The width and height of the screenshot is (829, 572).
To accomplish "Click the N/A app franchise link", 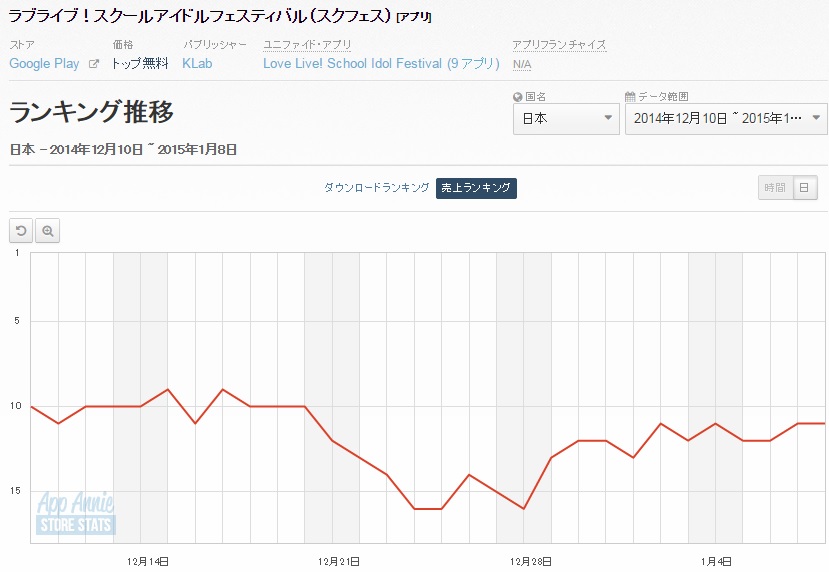I will (x=521, y=64).
